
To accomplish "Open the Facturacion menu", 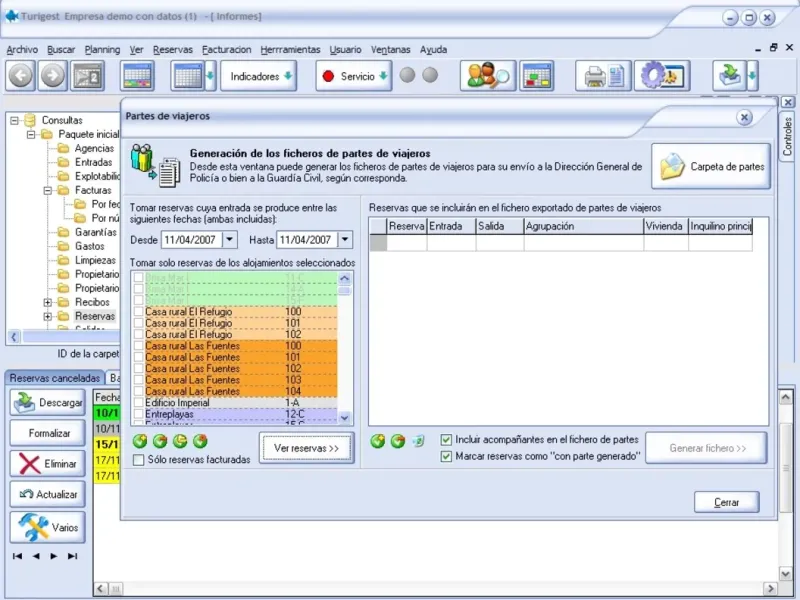I will (x=227, y=49).
